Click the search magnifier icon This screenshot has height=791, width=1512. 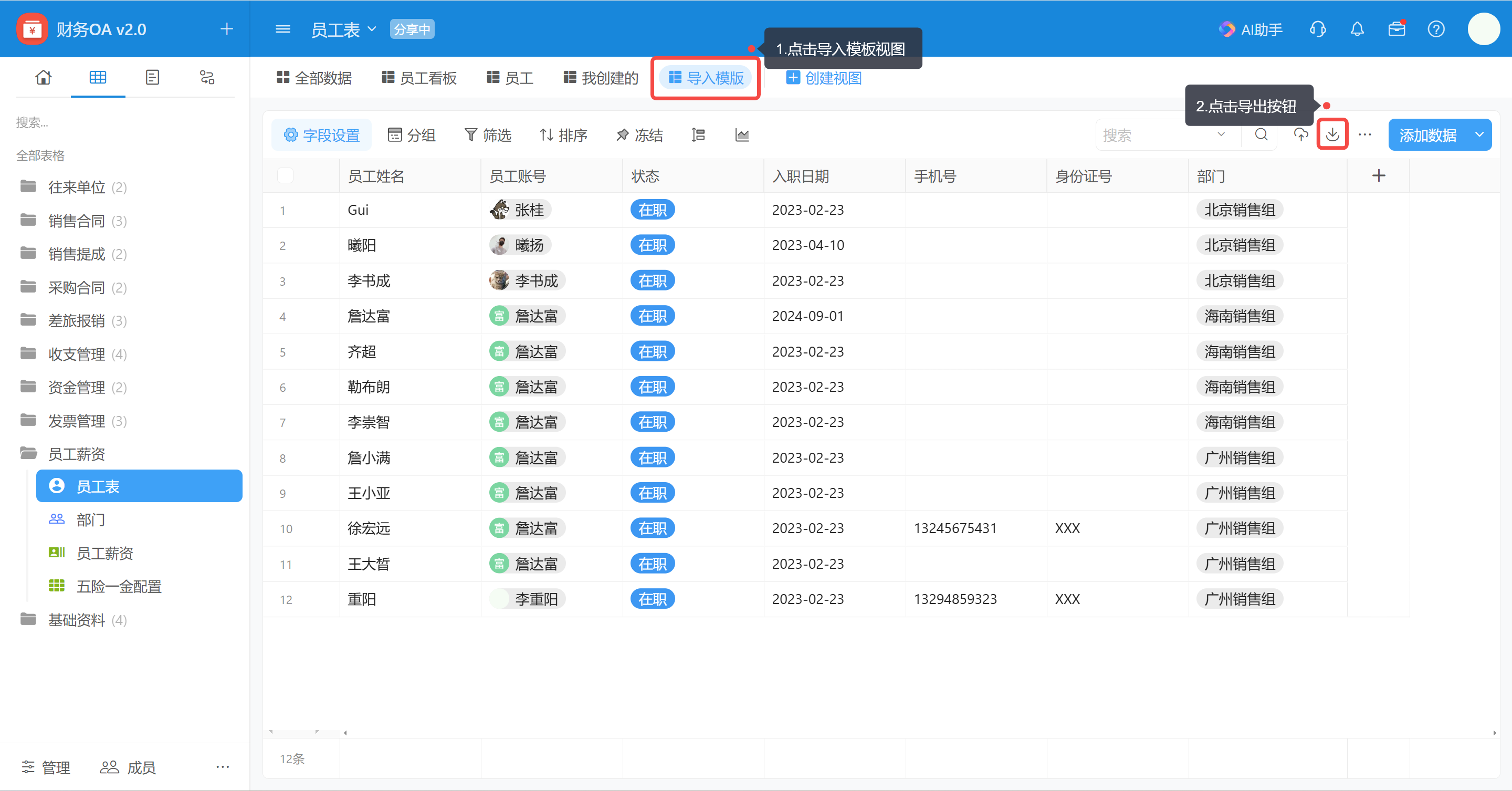tap(1261, 134)
